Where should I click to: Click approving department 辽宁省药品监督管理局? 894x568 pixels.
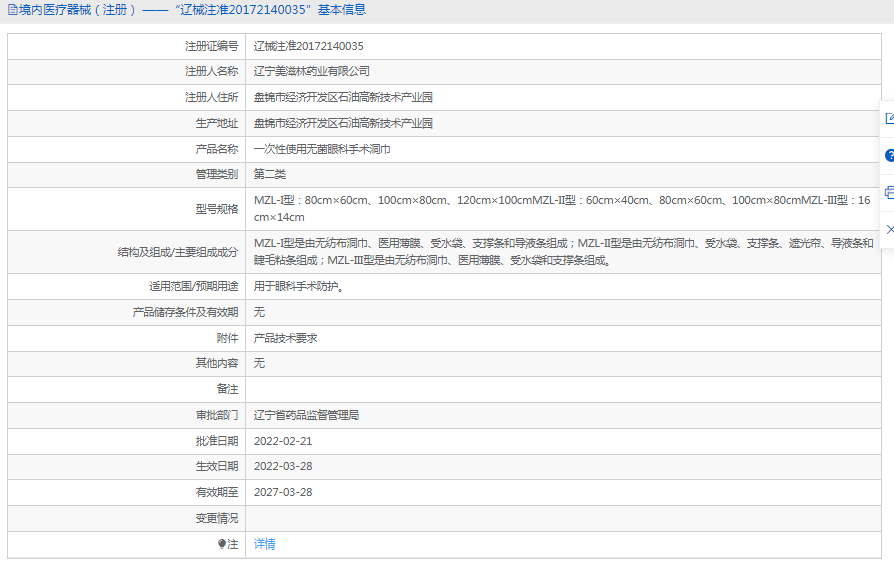tap(306, 415)
